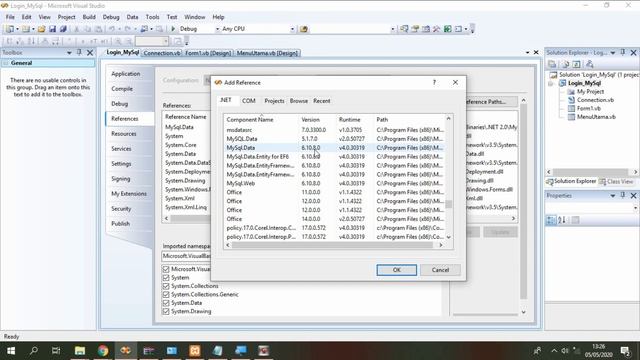Open the Toolbox panel window-position dropdown arrow
Image resolution: width=640 pixels, height=360 pixels.
click(x=69, y=53)
